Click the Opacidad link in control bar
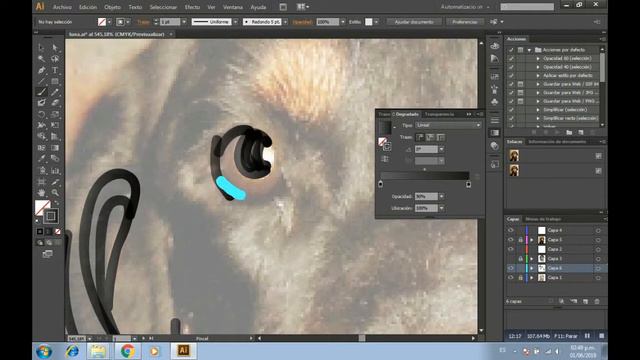This screenshot has height=360, width=640. (x=302, y=22)
